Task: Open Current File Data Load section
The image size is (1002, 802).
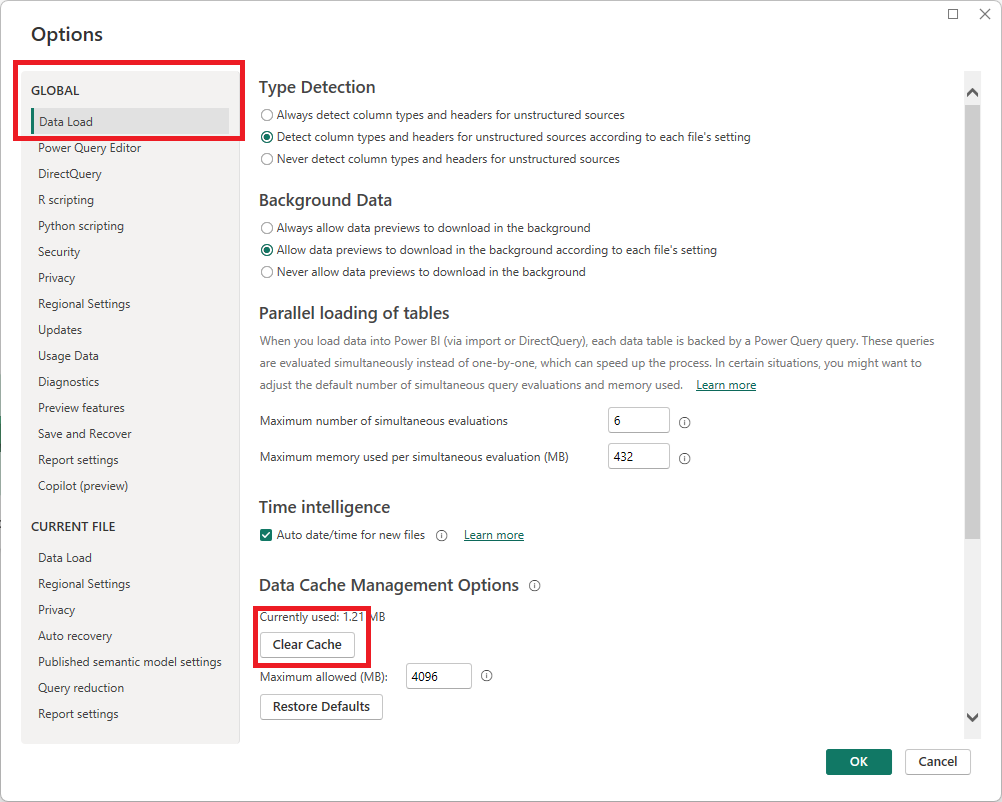Action: pos(65,558)
